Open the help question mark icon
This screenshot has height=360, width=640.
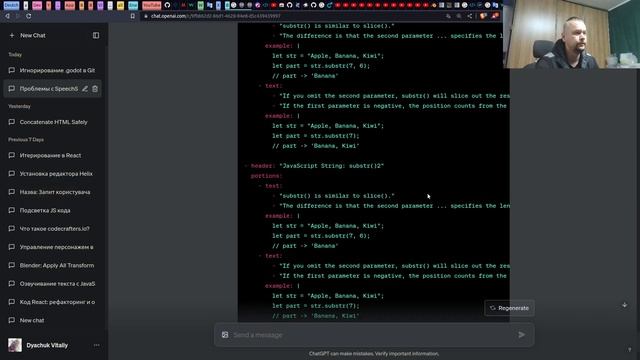tap(629, 349)
